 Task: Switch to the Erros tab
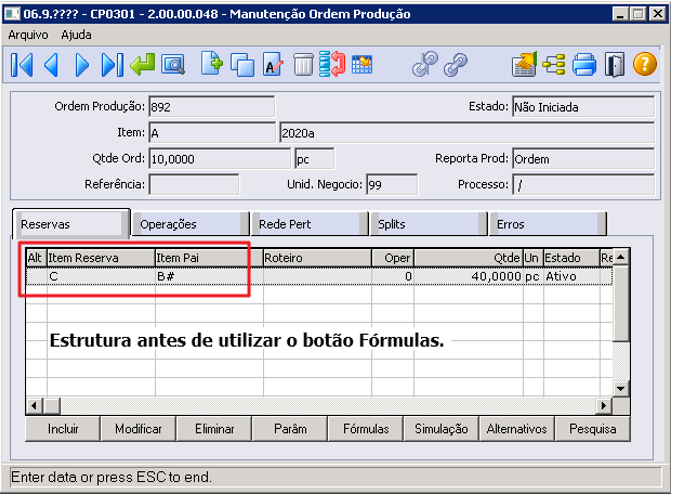[548, 224]
